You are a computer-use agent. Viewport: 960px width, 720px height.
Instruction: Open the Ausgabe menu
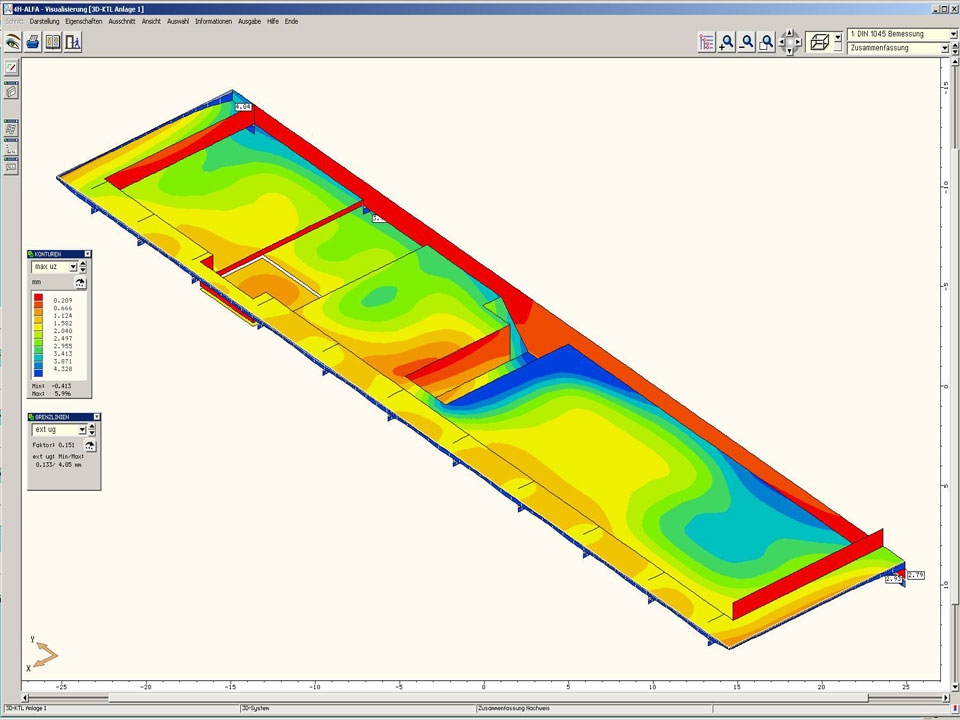point(249,21)
